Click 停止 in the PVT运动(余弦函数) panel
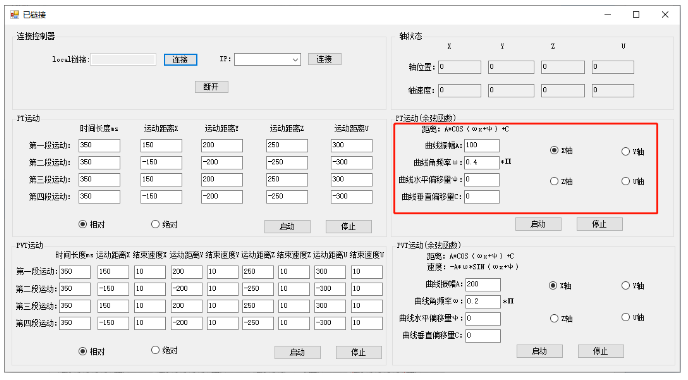Viewport: 688px width, 380px height. coord(601,351)
